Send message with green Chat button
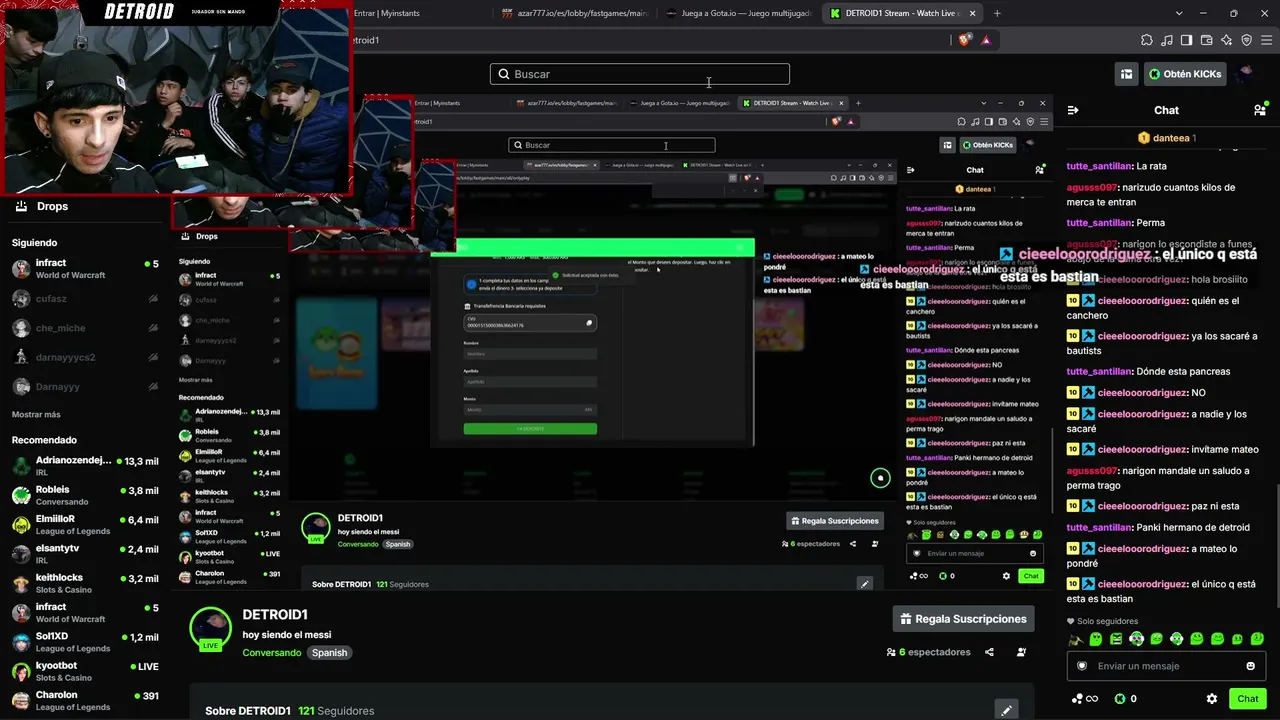Screen dimensions: 1280x720 pos(1247,699)
